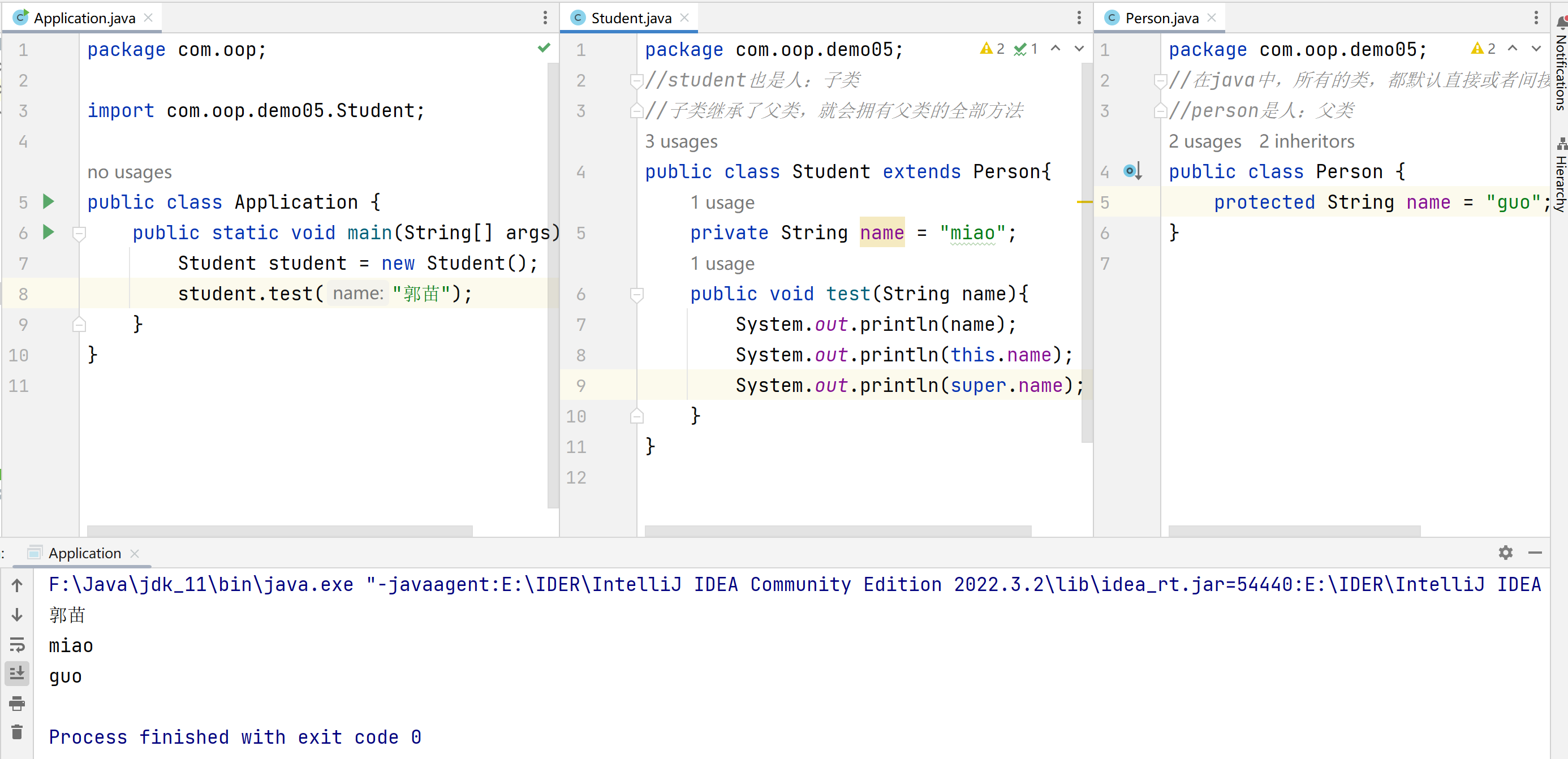The image size is (1568, 759).
Task: Print the console output
Action: [x=17, y=704]
